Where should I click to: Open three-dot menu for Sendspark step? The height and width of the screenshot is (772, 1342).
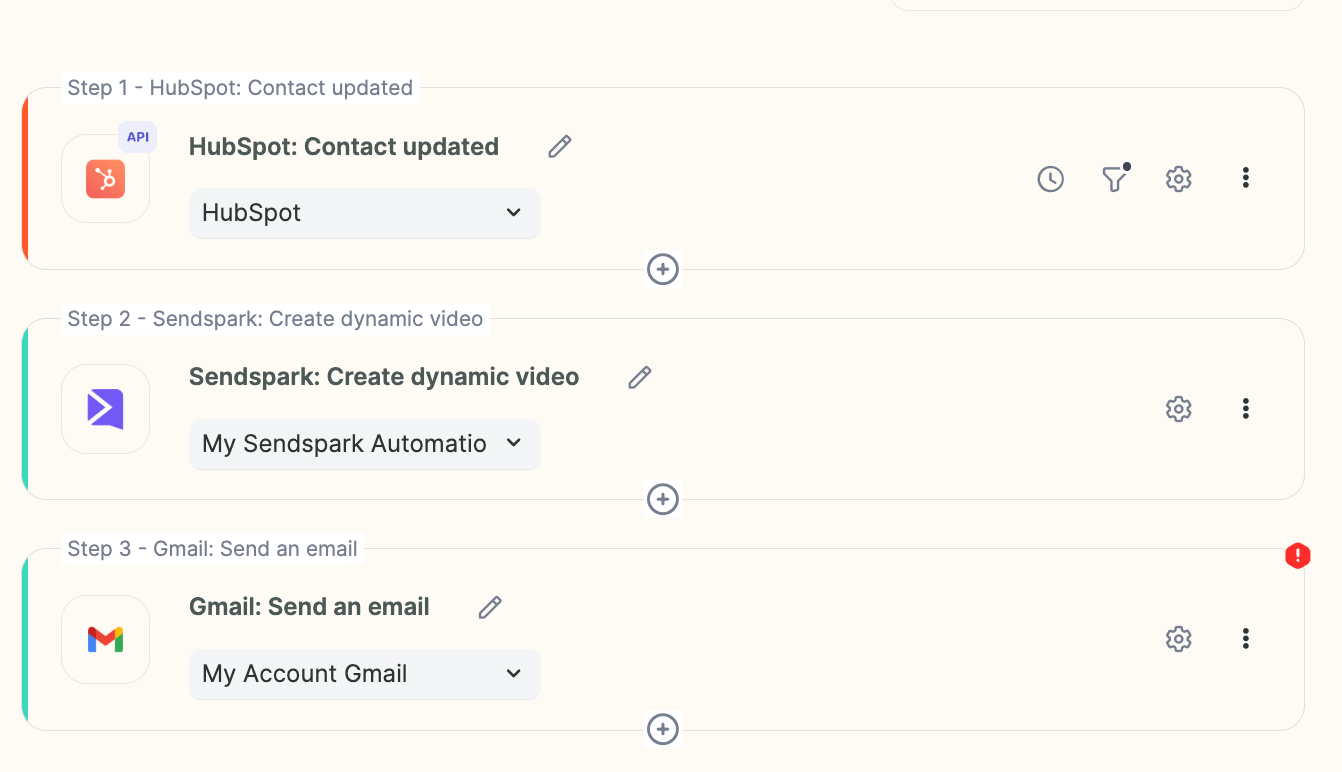click(x=1245, y=408)
